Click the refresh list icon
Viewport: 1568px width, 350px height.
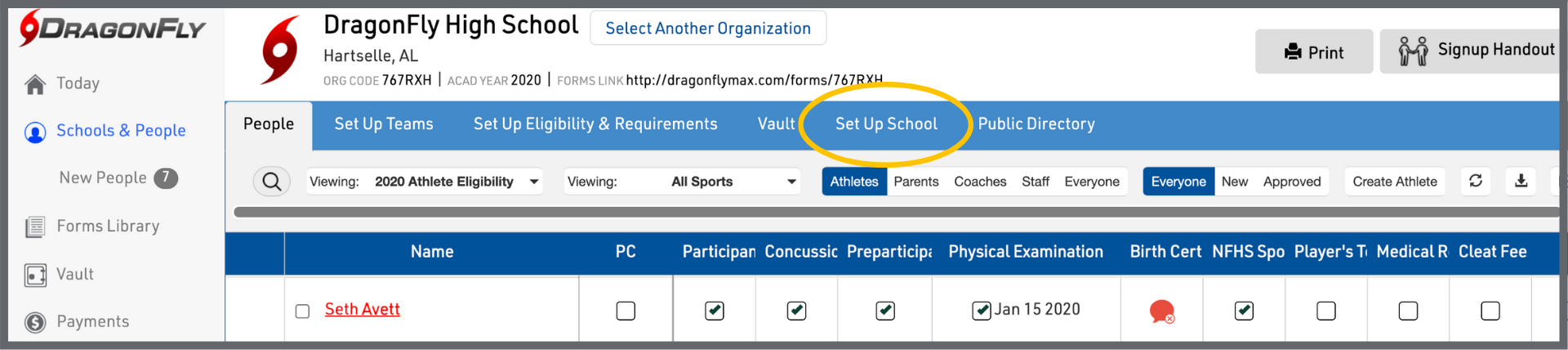[1476, 181]
